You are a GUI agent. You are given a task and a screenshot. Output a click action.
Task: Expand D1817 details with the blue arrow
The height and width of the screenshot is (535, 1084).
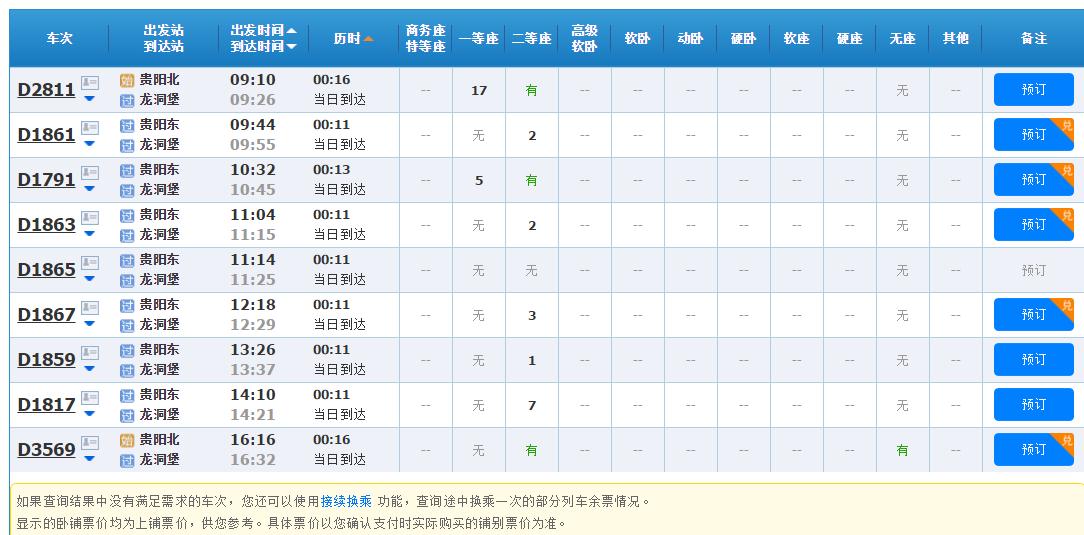tap(89, 413)
